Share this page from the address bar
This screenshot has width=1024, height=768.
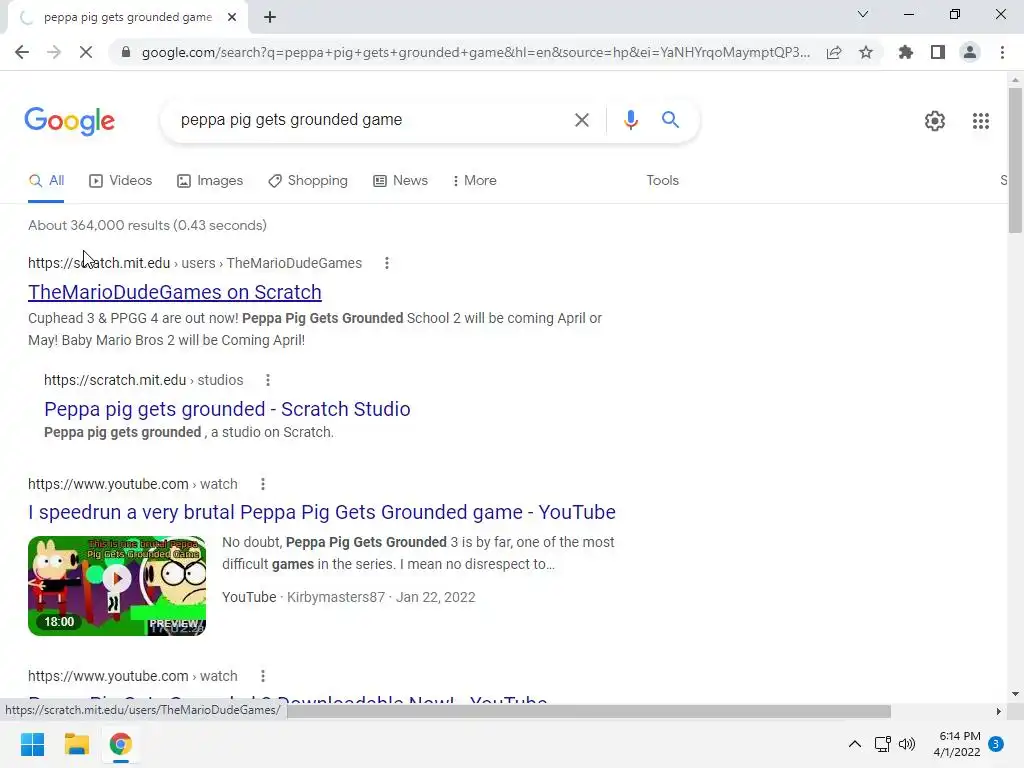tap(834, 52)
